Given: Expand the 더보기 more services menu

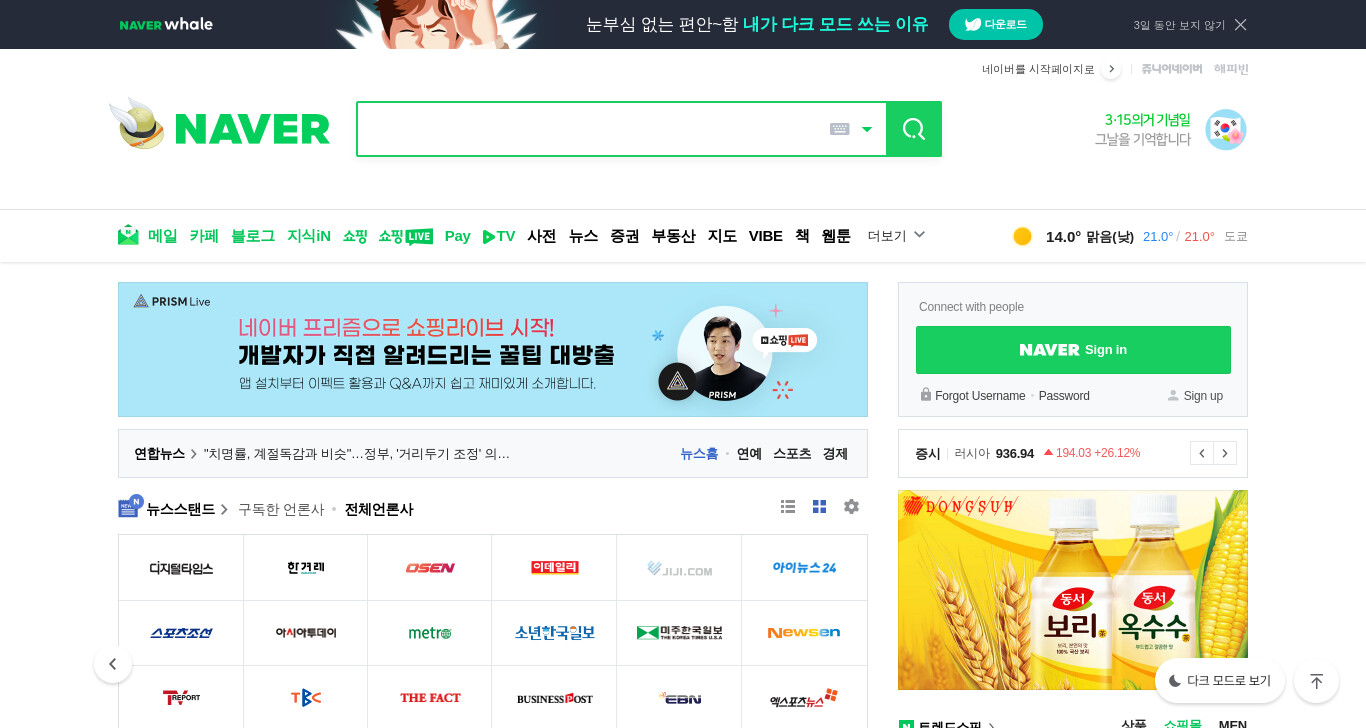Looking at the screenshot, I should click(x=896, y=236).
